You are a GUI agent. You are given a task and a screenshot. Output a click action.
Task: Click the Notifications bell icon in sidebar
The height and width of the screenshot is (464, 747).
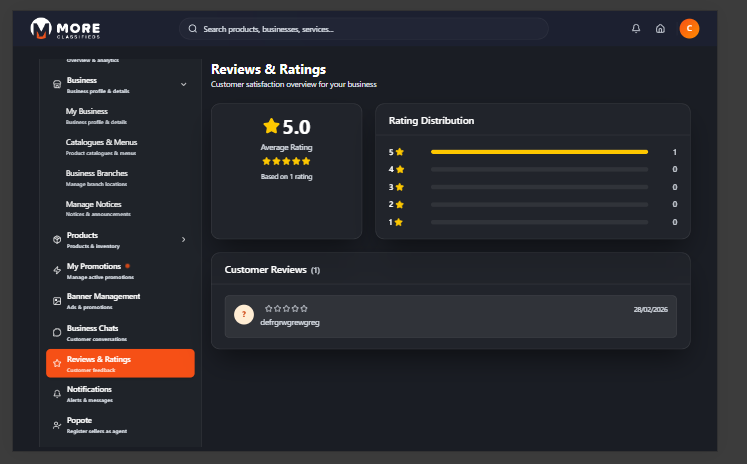57,394
